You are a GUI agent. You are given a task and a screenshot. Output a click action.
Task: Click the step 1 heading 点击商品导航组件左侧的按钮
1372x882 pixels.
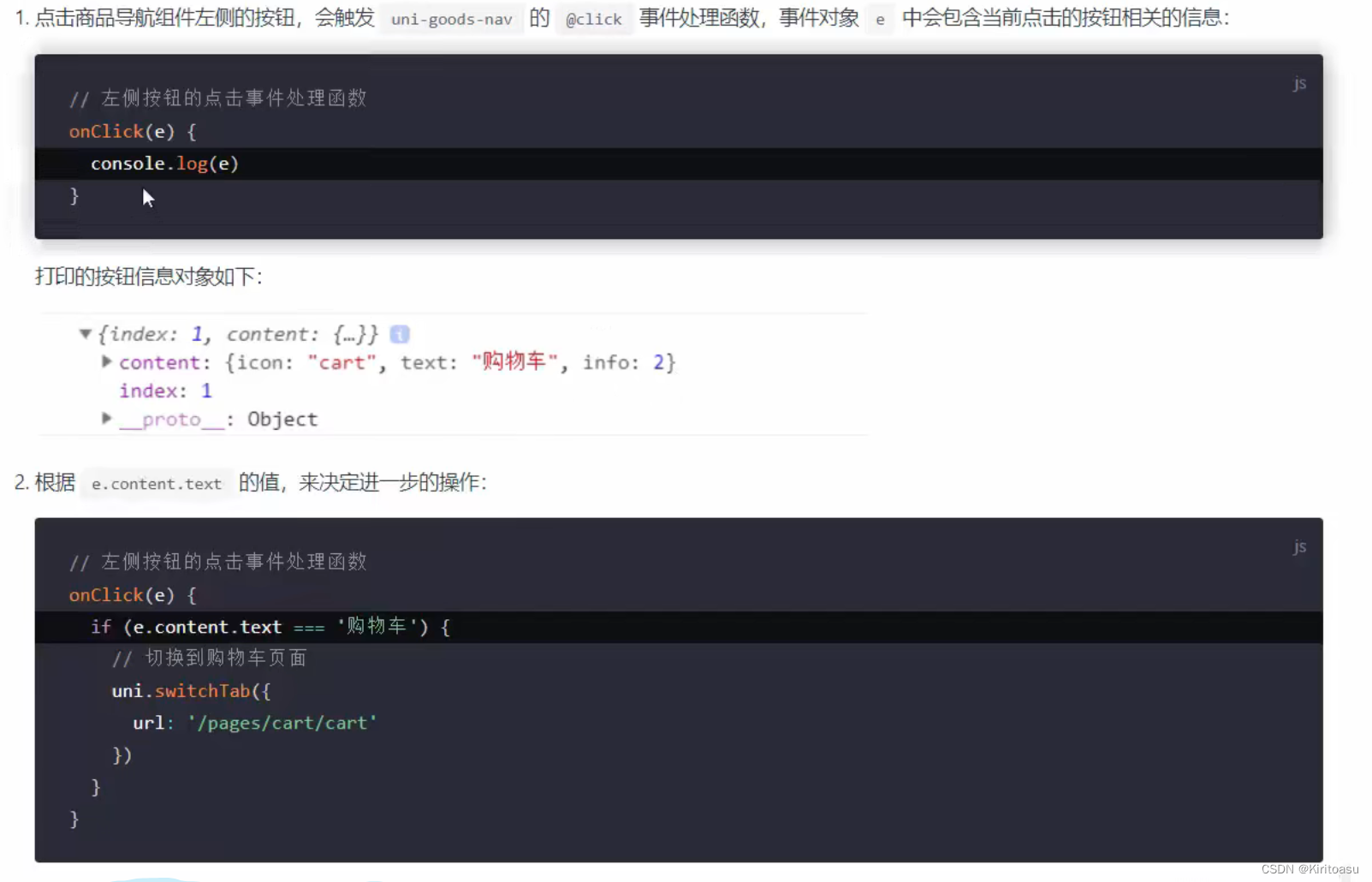164,18
